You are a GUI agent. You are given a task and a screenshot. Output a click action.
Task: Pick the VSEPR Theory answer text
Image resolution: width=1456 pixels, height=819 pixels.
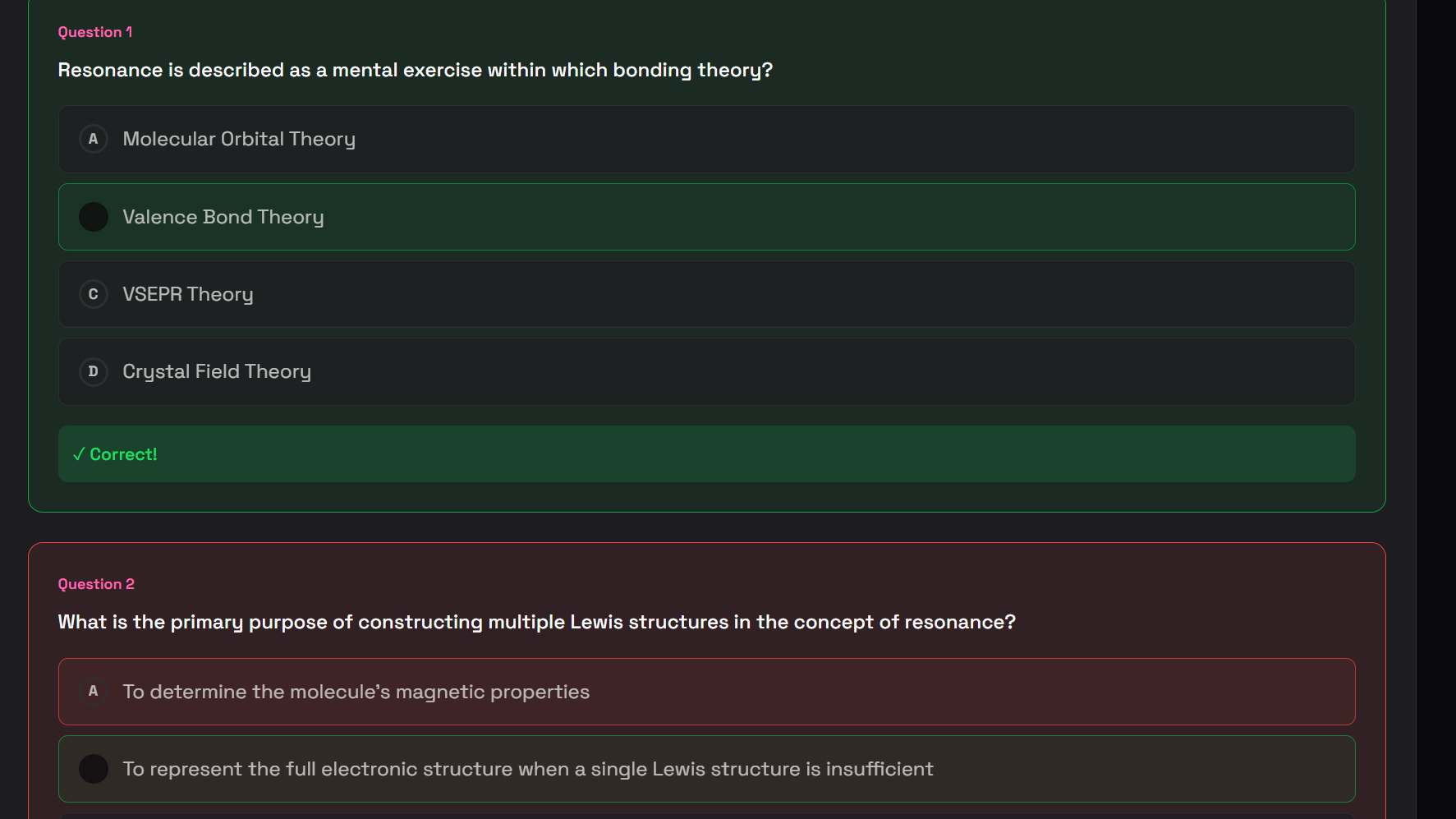(188, 295)
